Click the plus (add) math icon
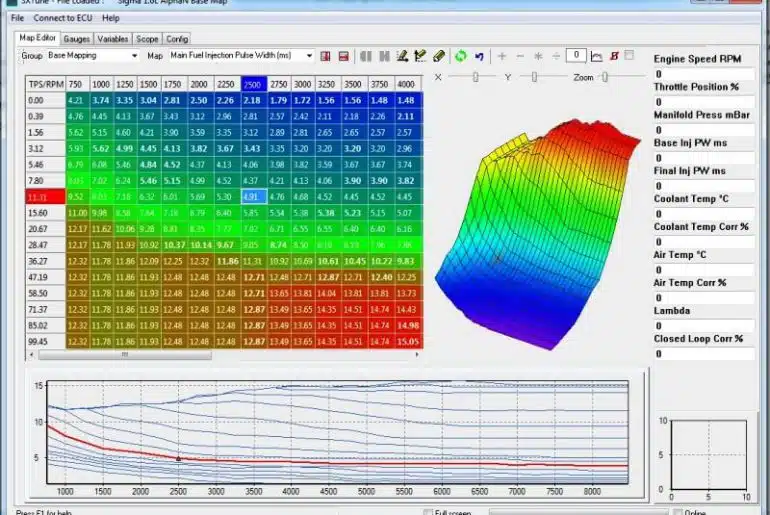This screenshot has height=515, width=770. pyautogui.click(x=502, y=56)
